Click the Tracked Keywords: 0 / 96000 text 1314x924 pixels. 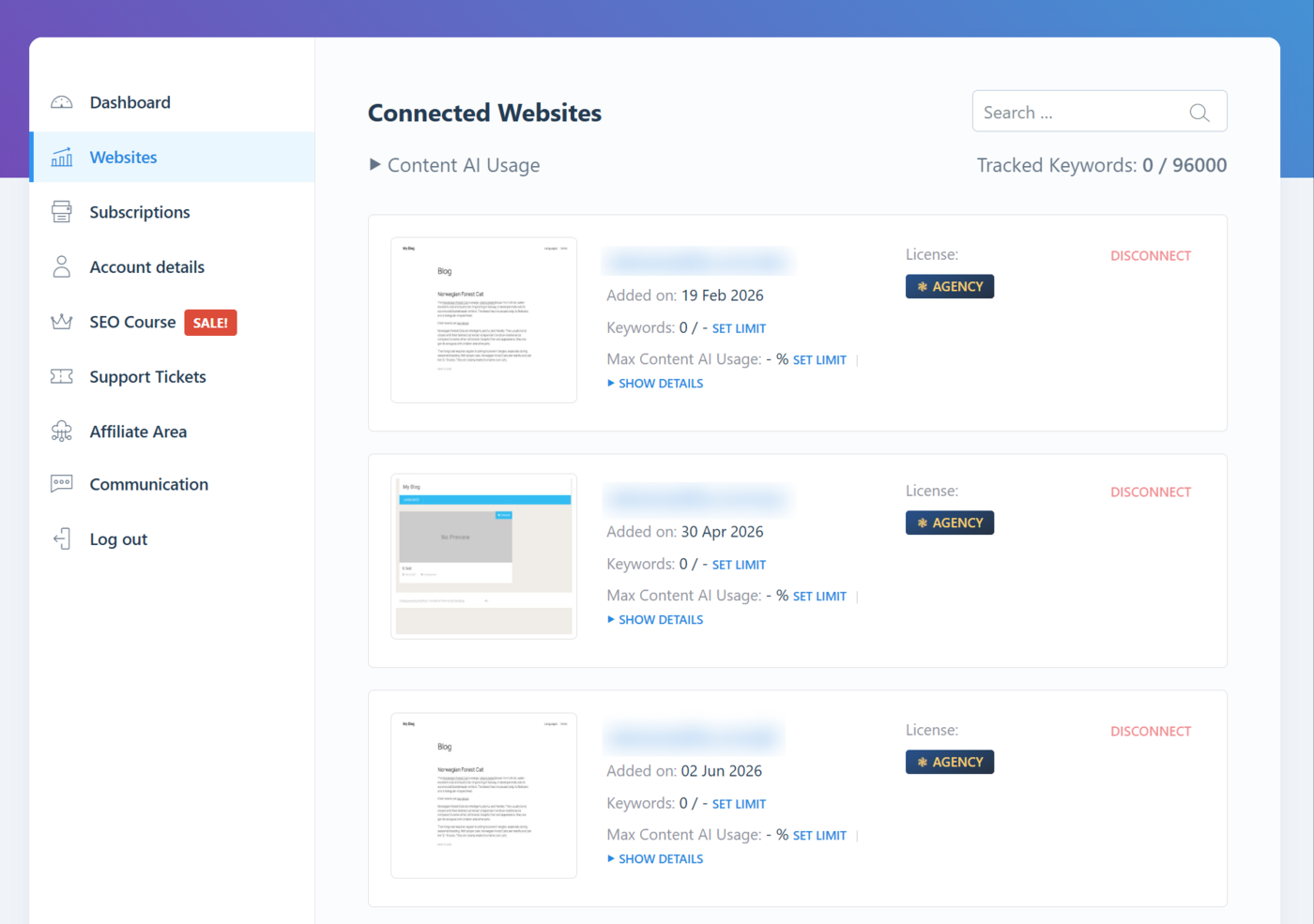(x=1102, y=165)
